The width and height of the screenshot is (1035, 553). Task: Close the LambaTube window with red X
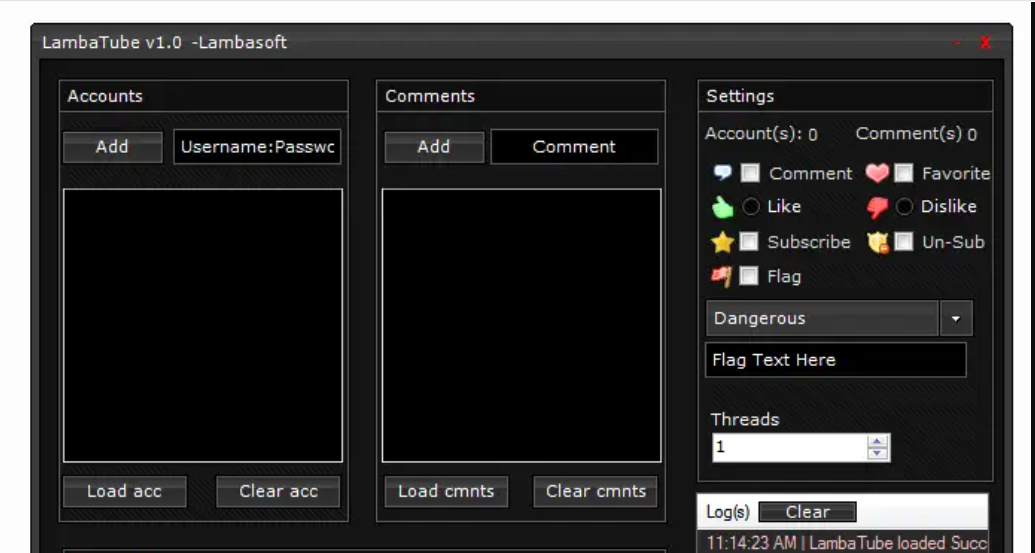985,42
